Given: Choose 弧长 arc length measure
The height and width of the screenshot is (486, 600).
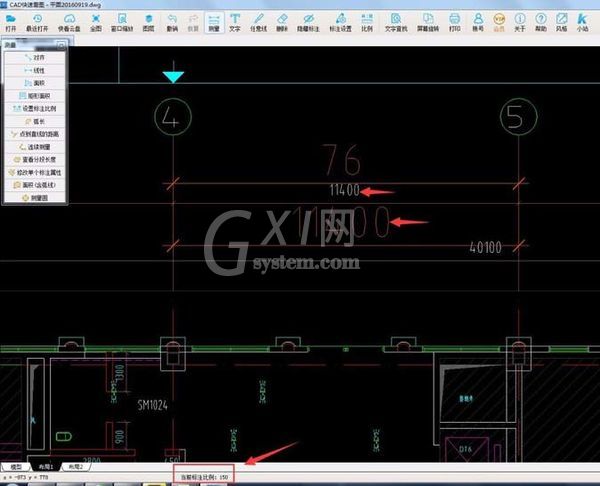Looking at the screenshot, I should [35, 121].
